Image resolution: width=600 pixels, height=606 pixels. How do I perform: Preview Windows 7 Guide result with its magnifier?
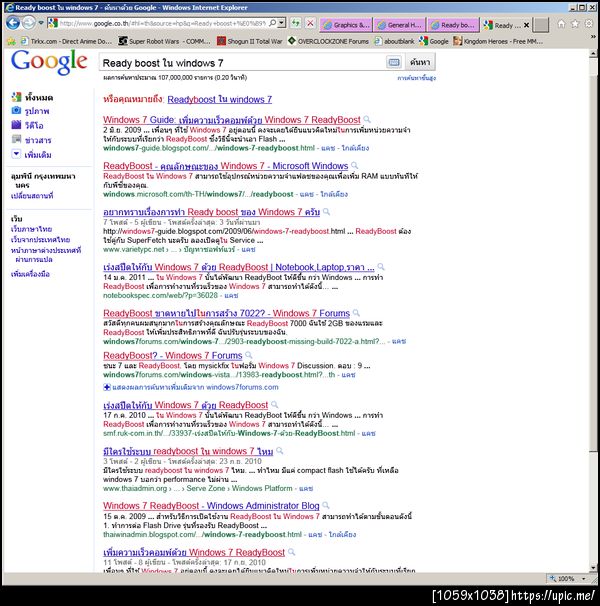367,119
